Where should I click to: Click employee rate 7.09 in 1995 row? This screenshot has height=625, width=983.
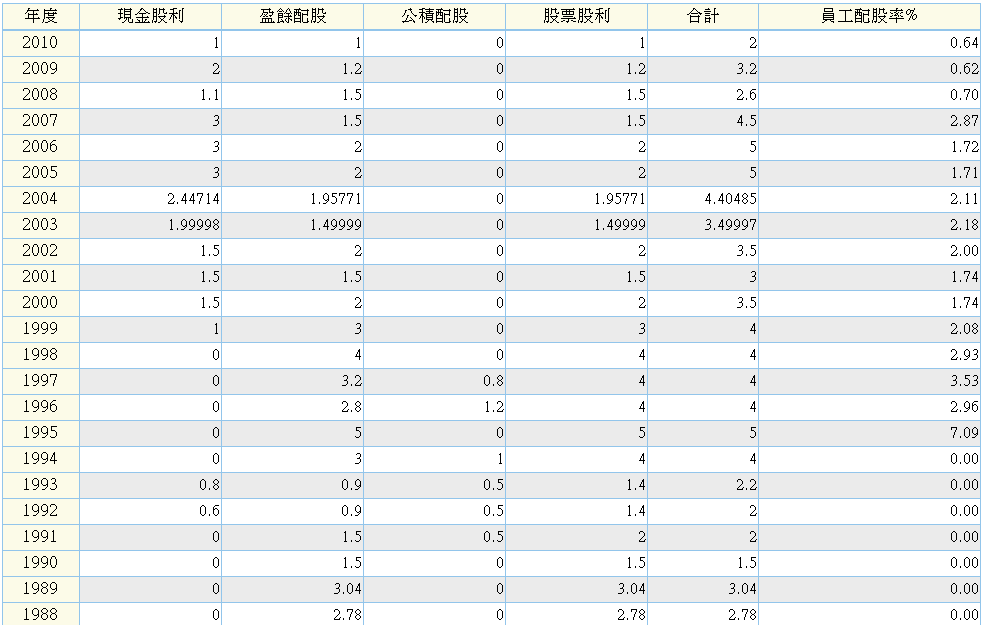964,433
